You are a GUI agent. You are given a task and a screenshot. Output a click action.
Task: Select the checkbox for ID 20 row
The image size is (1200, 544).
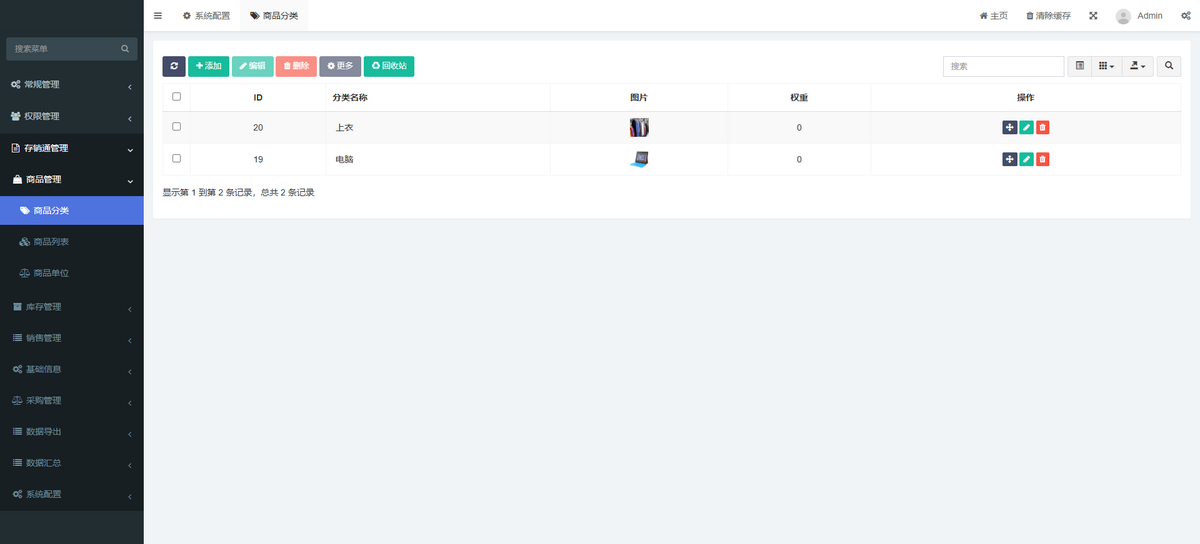click(x=177, y=127)
